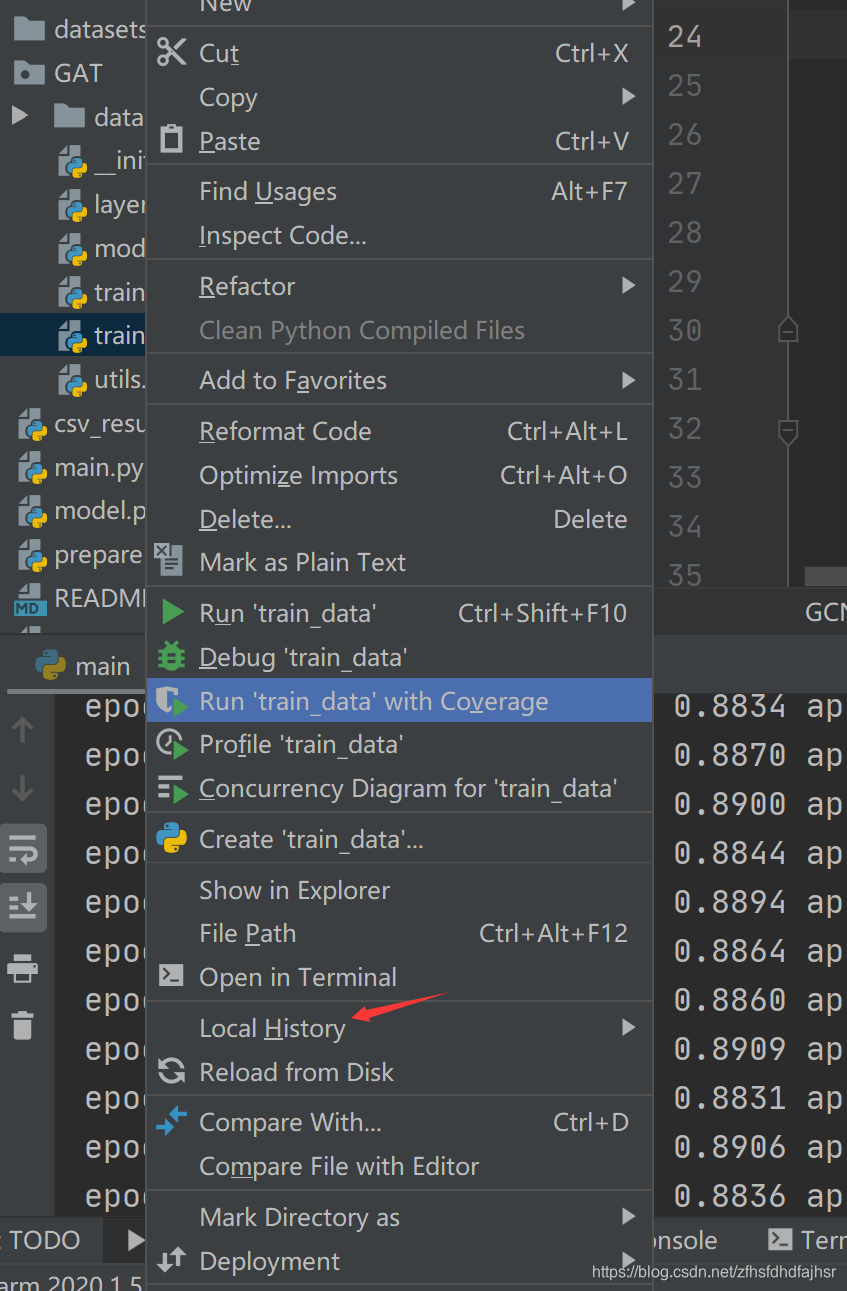Click the down arrow in run console
Image resolution: width=847 pixels, height=1291 pixels.
click(22, 790)
